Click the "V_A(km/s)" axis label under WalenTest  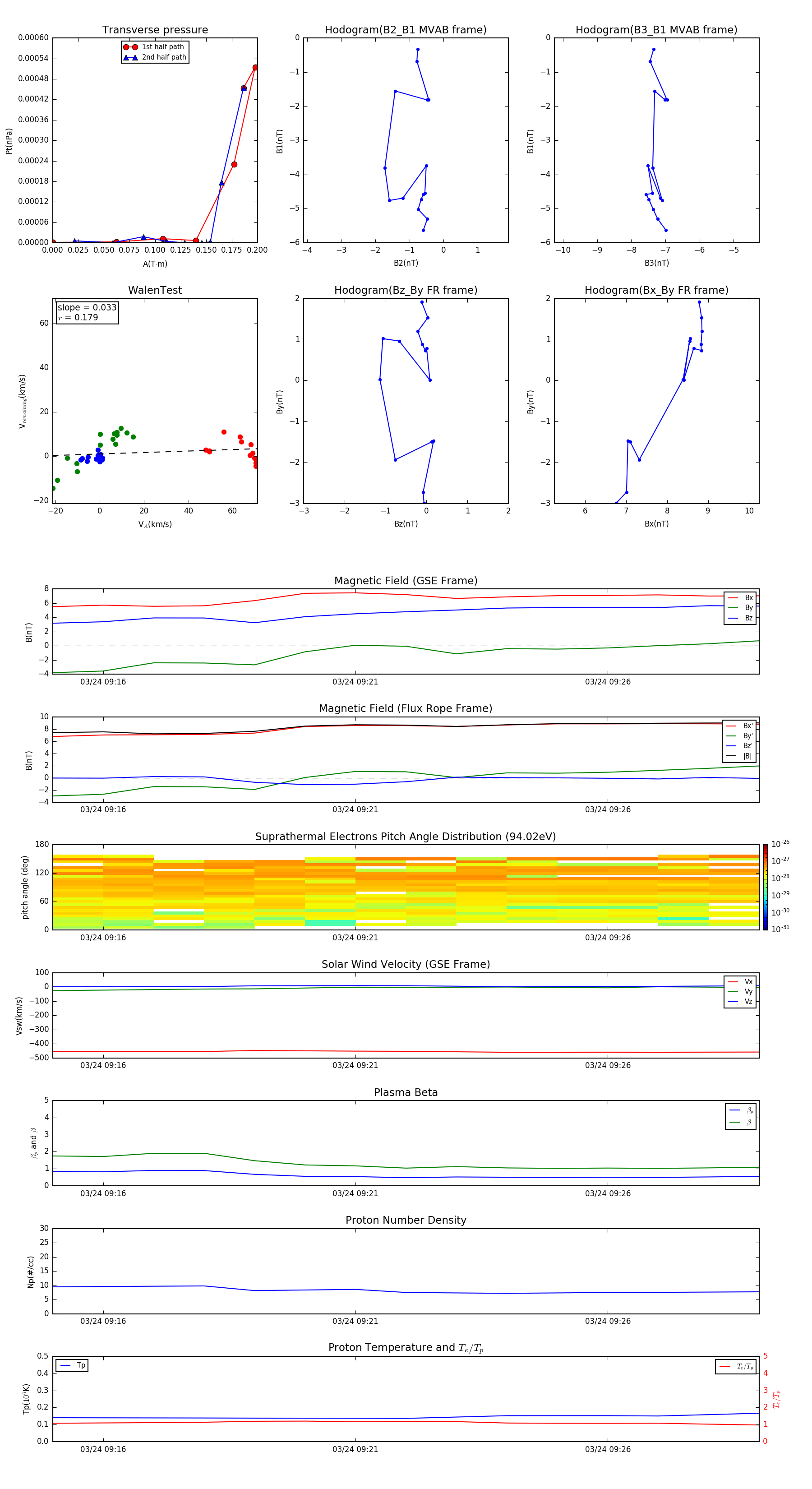point(155,524)
